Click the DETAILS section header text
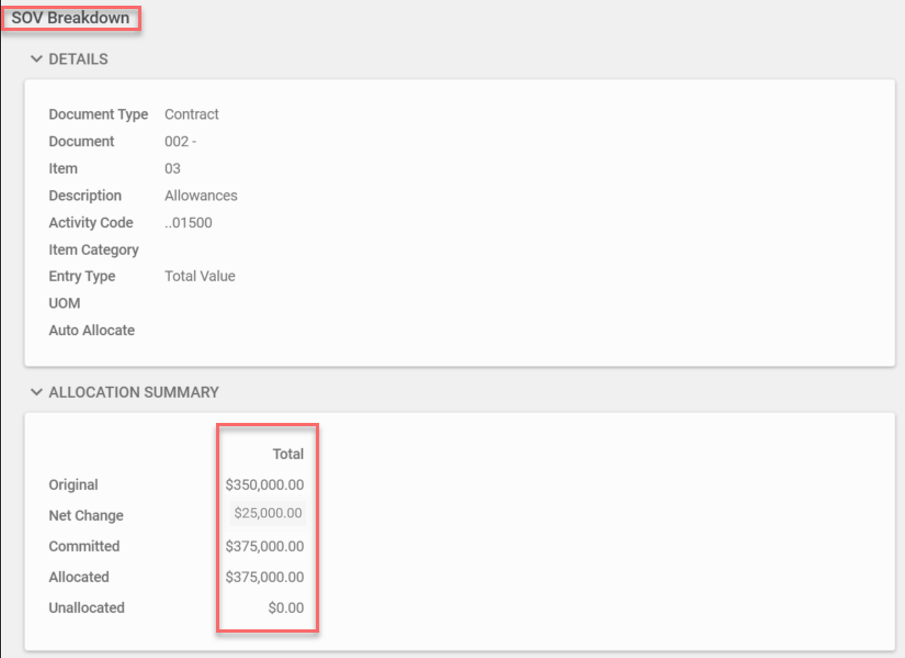This screenshot has width=905, height=658. [x=78, y=60]
